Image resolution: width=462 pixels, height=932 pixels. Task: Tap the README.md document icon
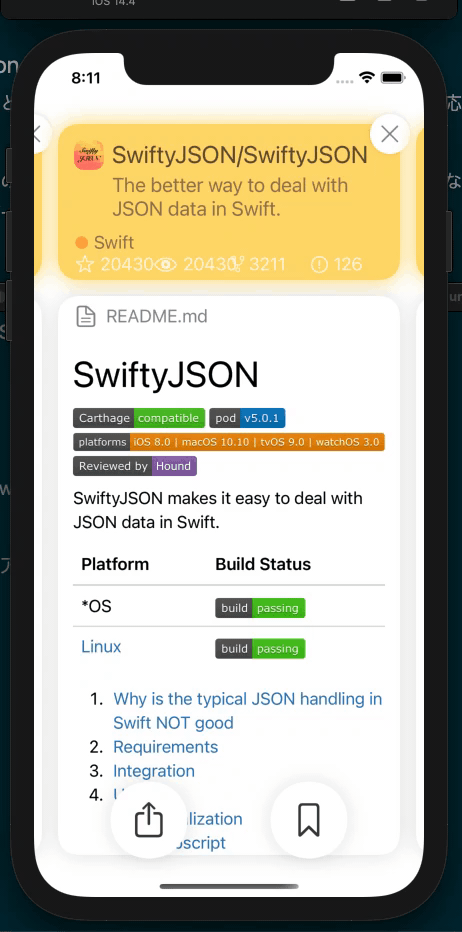(x=86, y=316)
